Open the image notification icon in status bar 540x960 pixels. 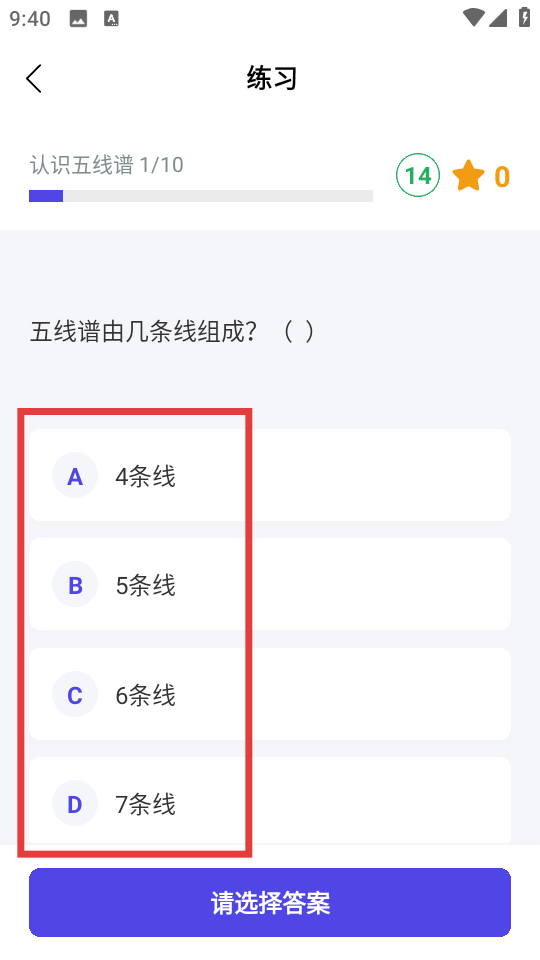[x=78, y=19]
